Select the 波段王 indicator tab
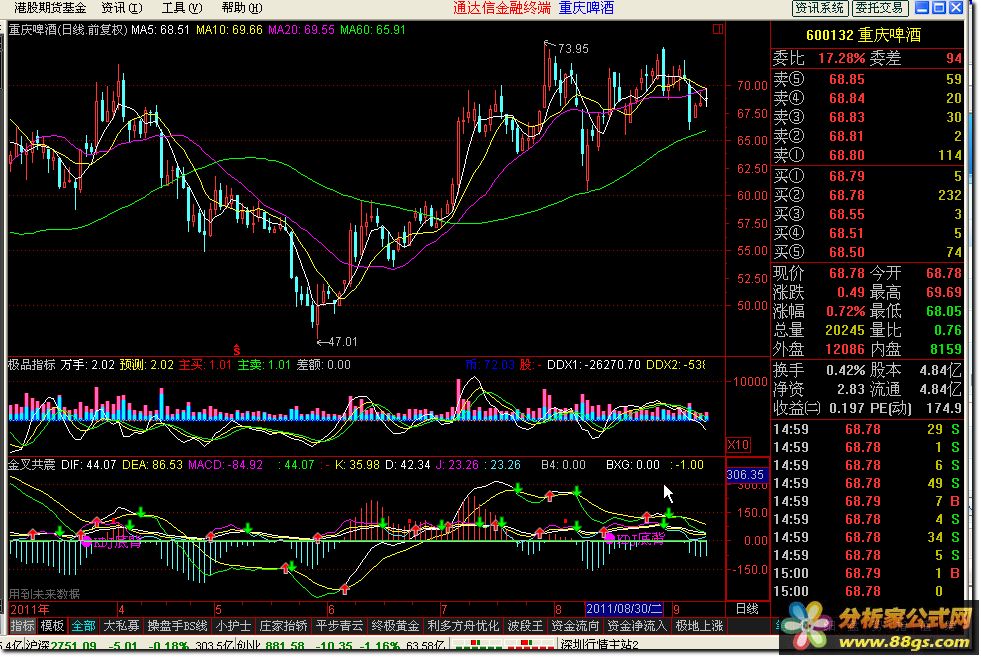 tap(525, 626)
